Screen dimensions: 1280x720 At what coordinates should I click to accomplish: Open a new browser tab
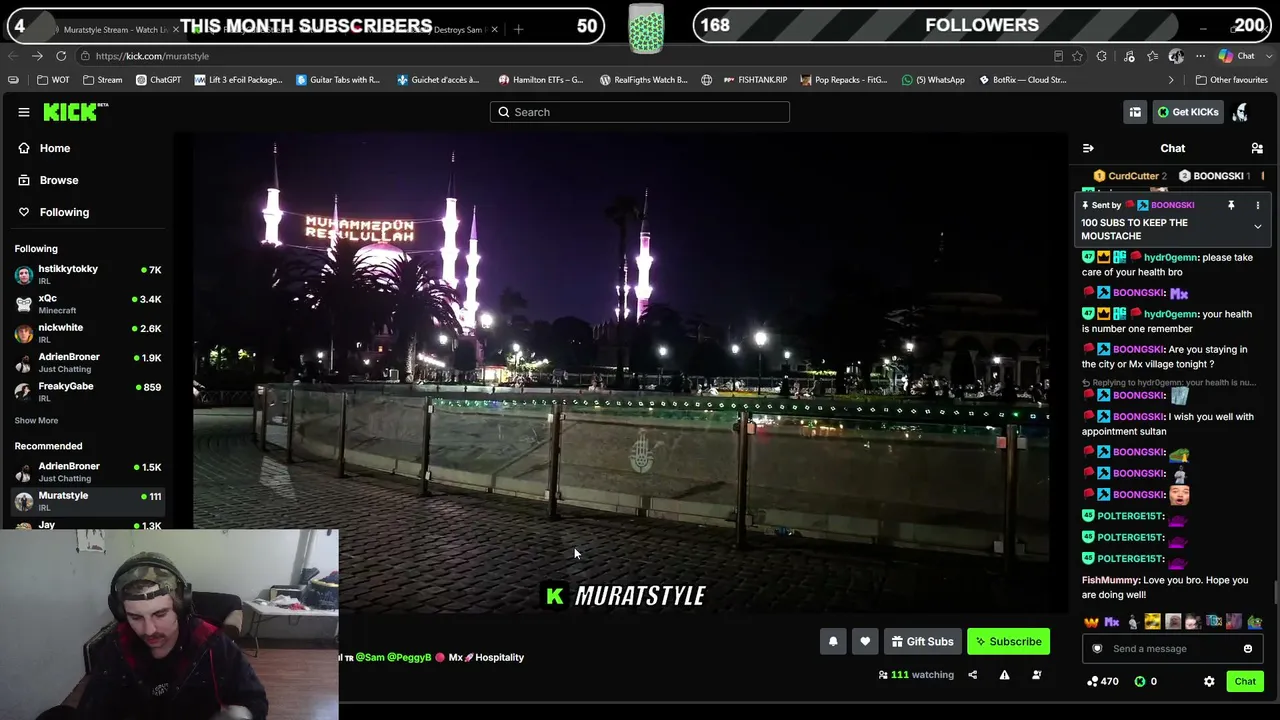pos(518,29)
